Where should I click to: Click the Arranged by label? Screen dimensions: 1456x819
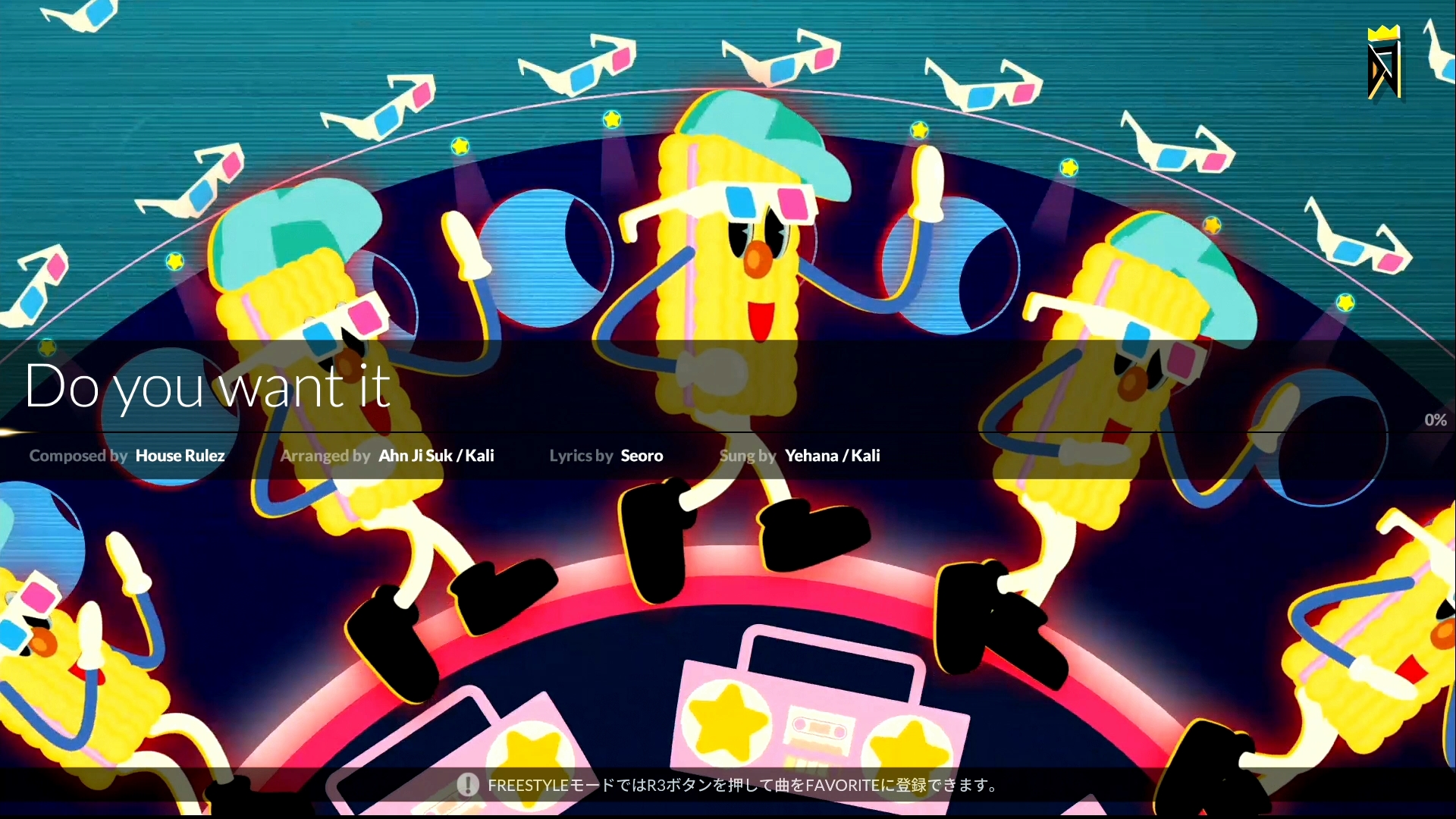[x=325, y=456]
